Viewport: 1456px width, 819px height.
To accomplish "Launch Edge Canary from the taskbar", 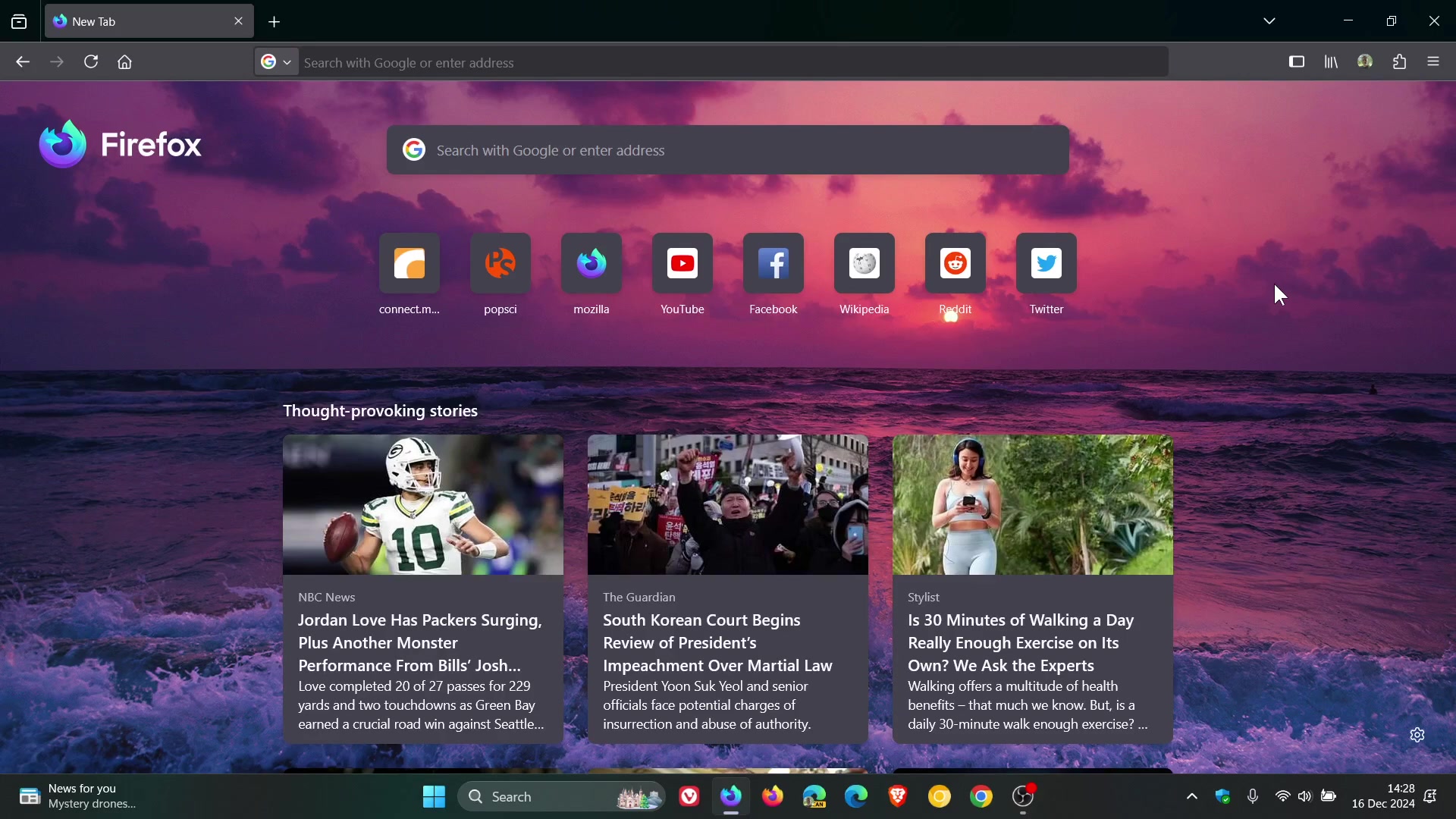I will click(814, 796).
